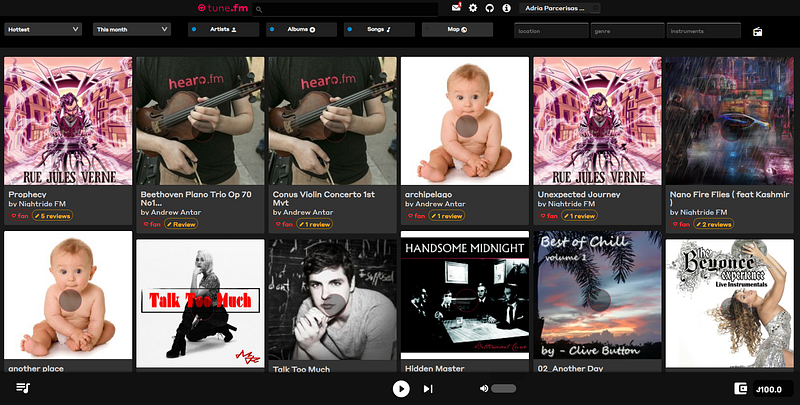This screenshot has height=405, width=800.
Task: Click the instruments filter field
Action: [704, 31]
